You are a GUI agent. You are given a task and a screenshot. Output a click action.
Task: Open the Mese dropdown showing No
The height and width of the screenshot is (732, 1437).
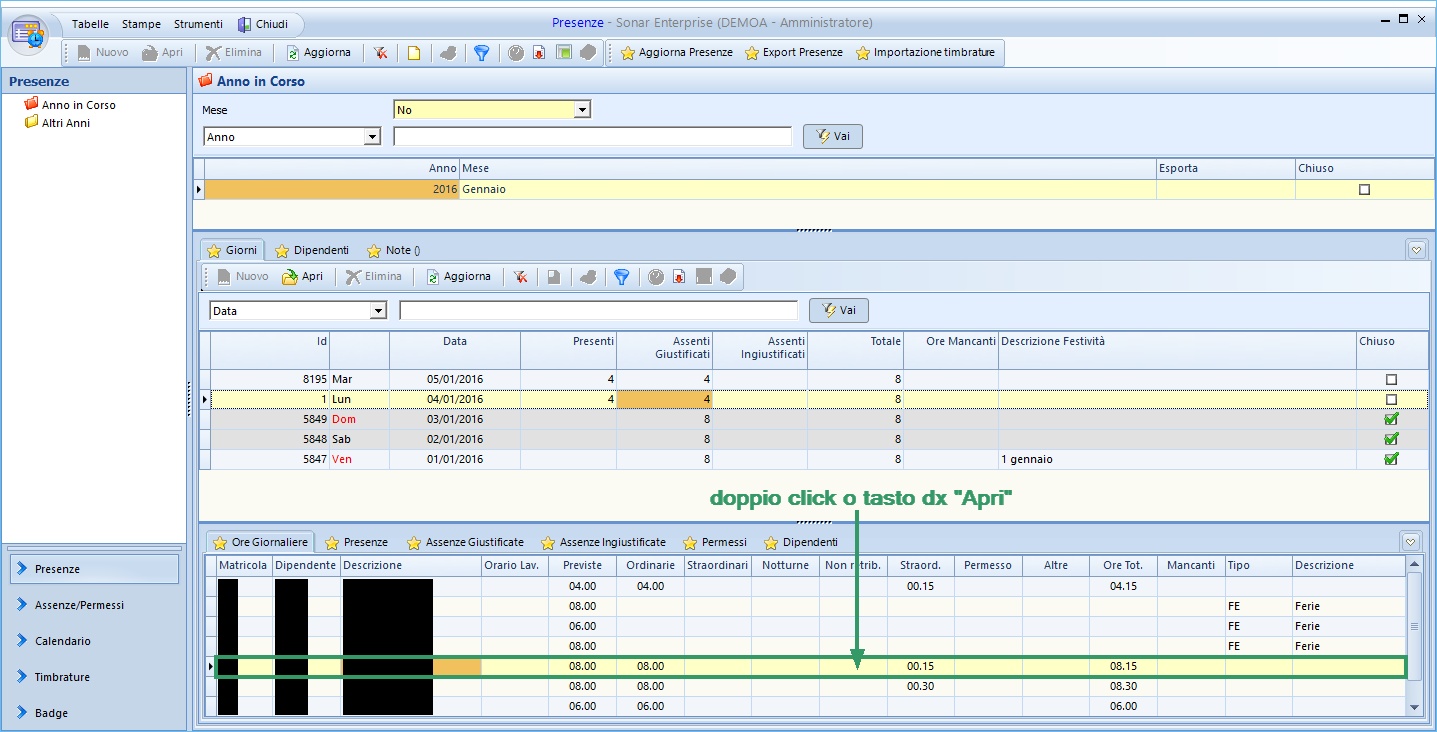pyautogui.click(x=583, y=110)
